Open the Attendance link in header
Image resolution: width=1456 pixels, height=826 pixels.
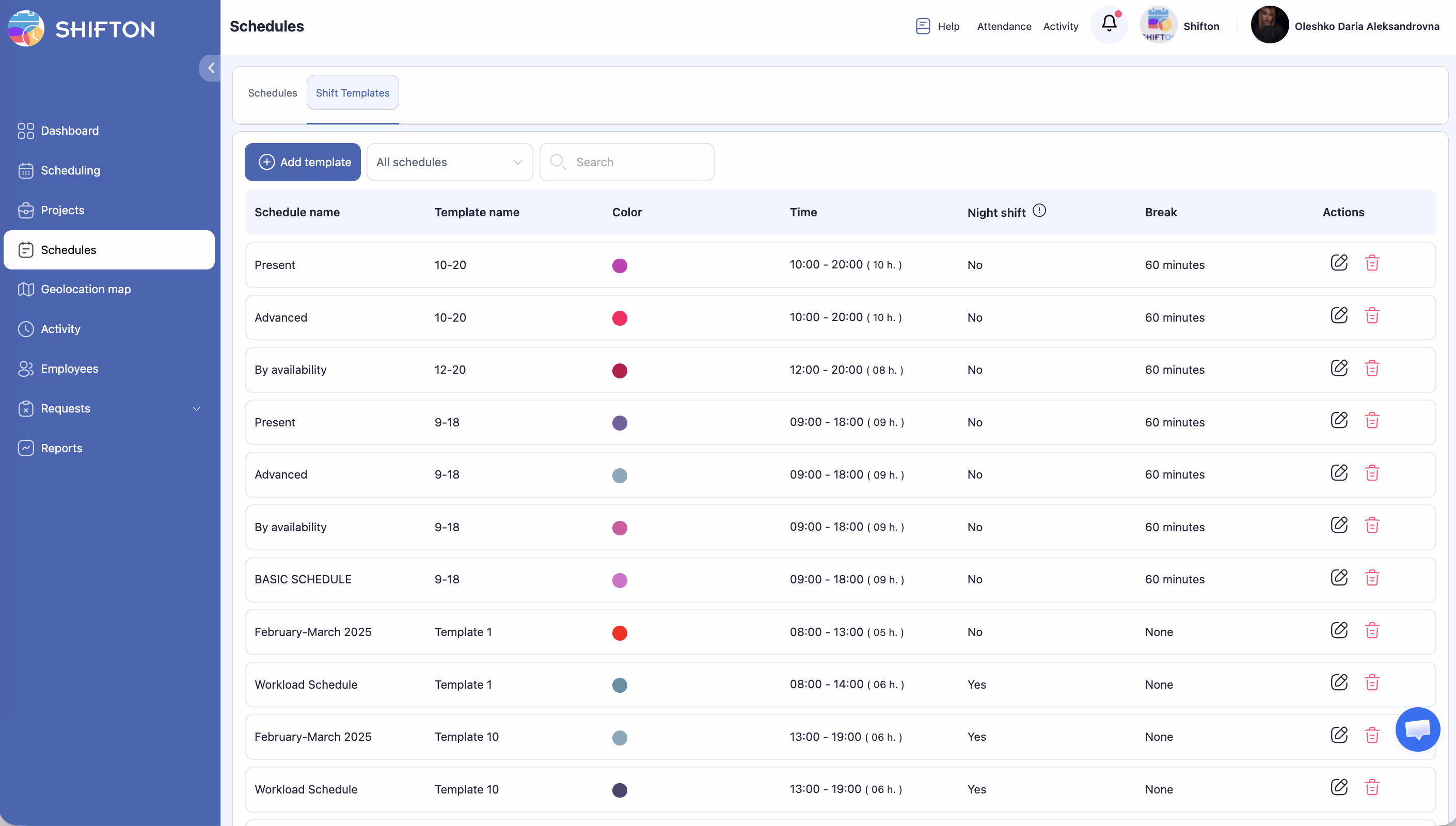1003,26
